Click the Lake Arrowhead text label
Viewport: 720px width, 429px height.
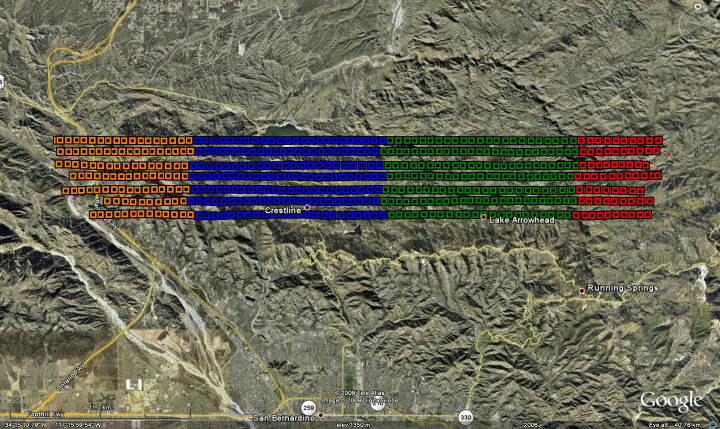click(x=520, y=219)
